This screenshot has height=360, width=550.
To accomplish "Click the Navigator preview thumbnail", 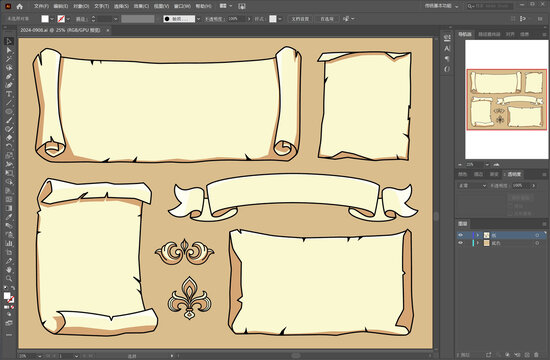I will (x=506, y=100).
